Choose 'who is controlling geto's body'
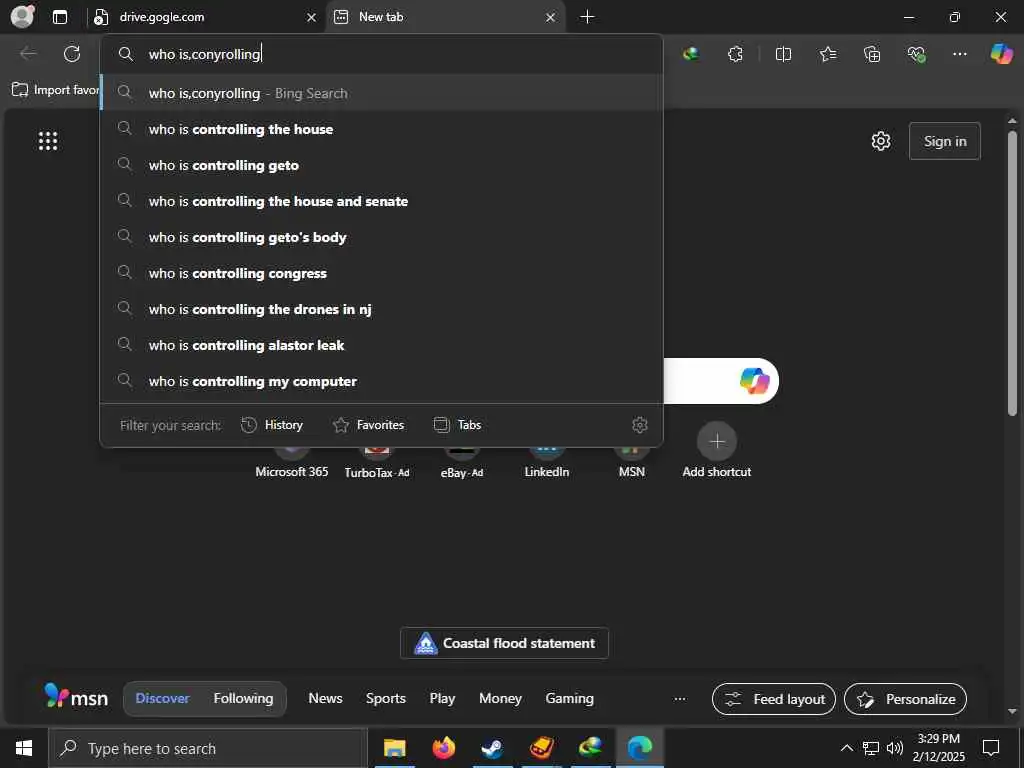This screenshot has width=1024, height=768. [381, 237]
